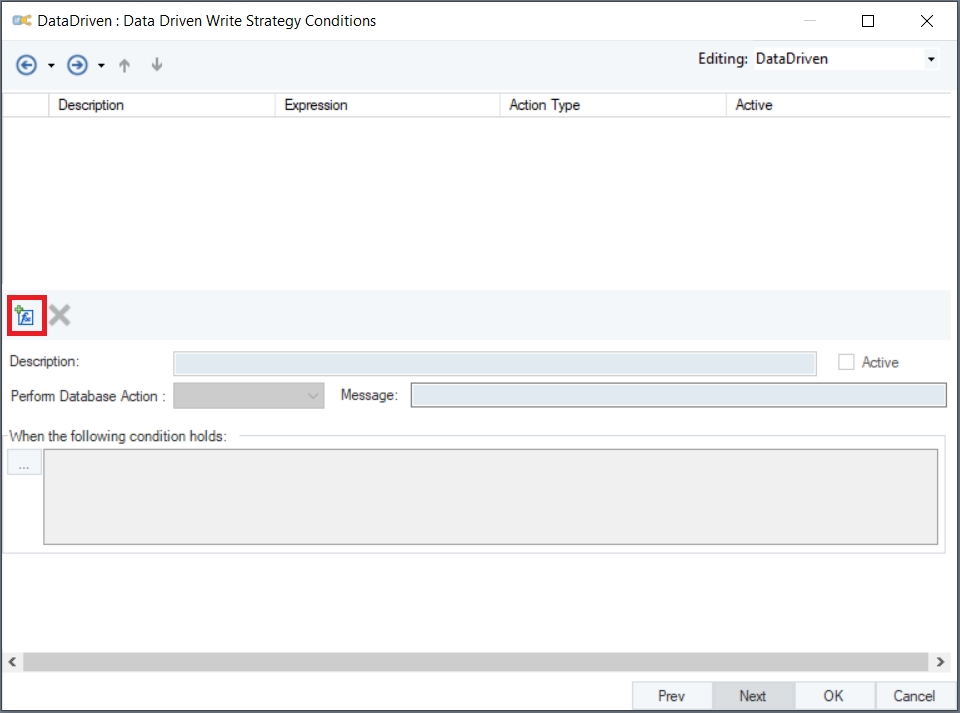Open the forward button history dropdown arrow

tap(101, 66)
